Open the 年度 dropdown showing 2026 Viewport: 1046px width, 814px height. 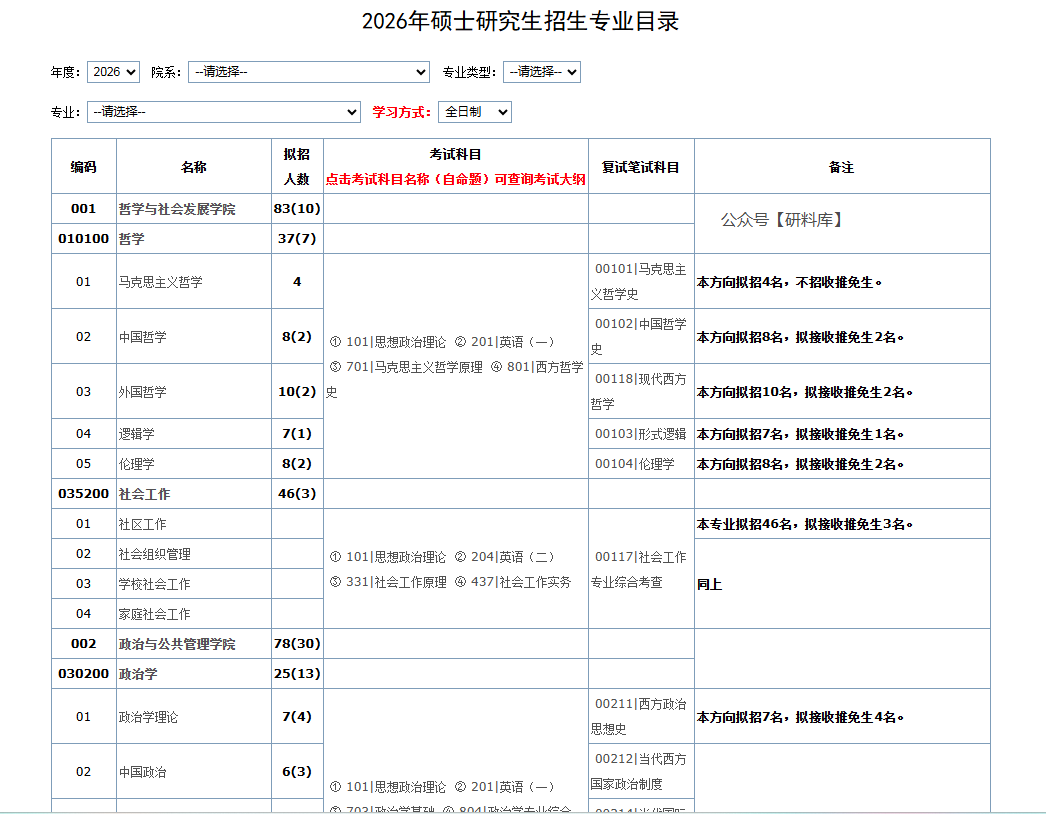tap(113, 72)
